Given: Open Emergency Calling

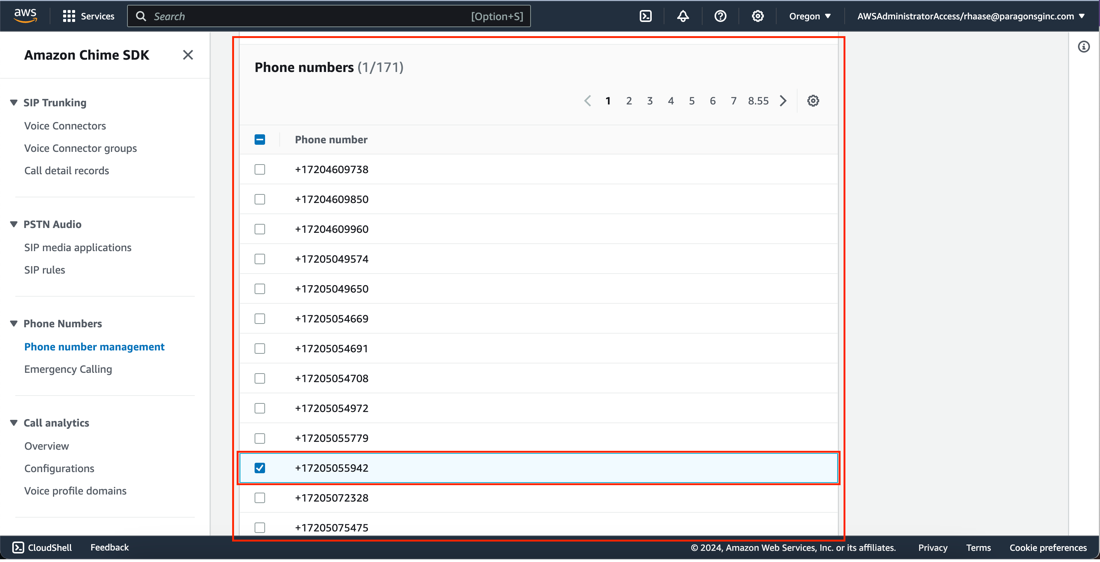Looking at the screenshot, I should [68, 369].
